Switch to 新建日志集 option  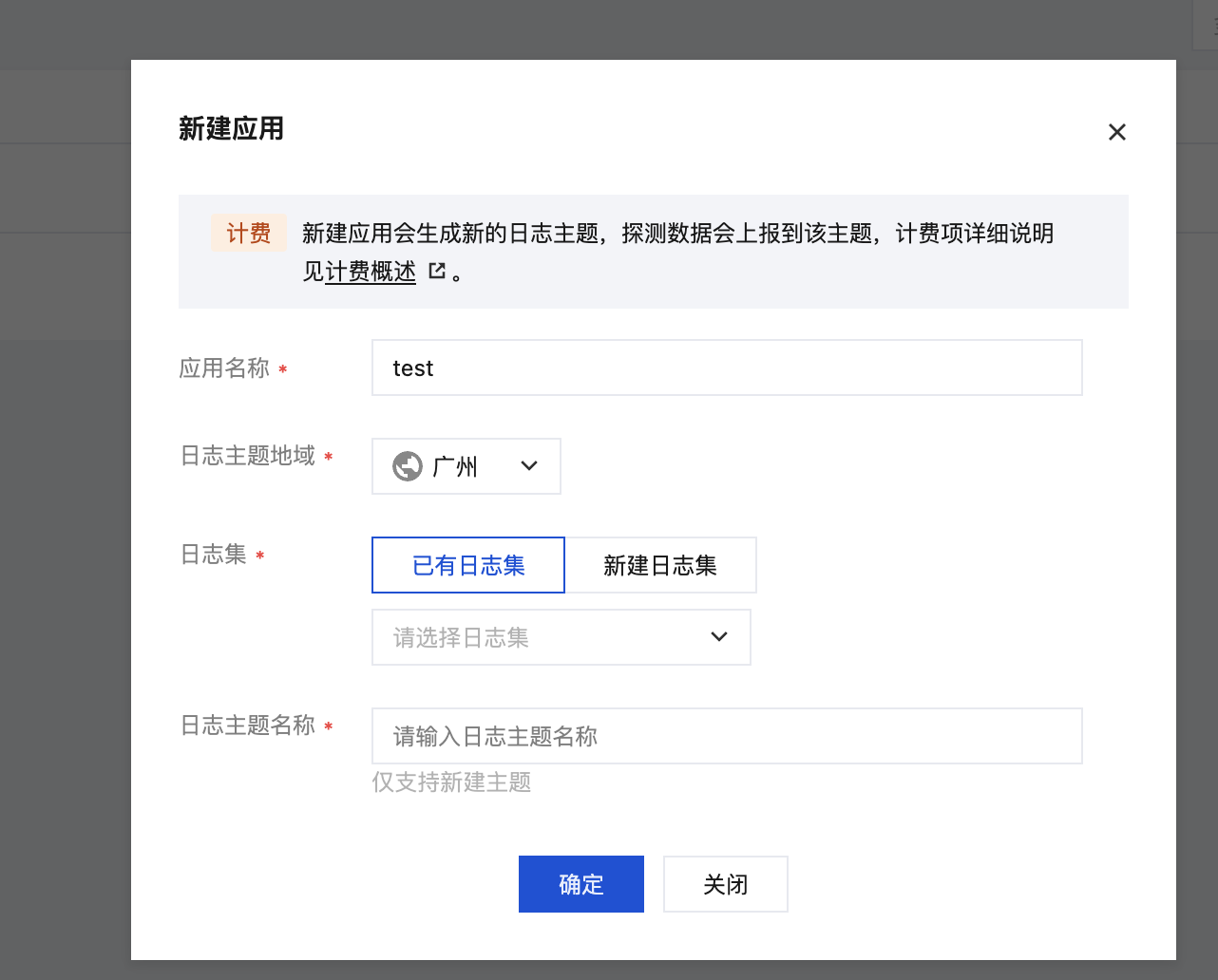pyautogui.click(x=661, y=565)
